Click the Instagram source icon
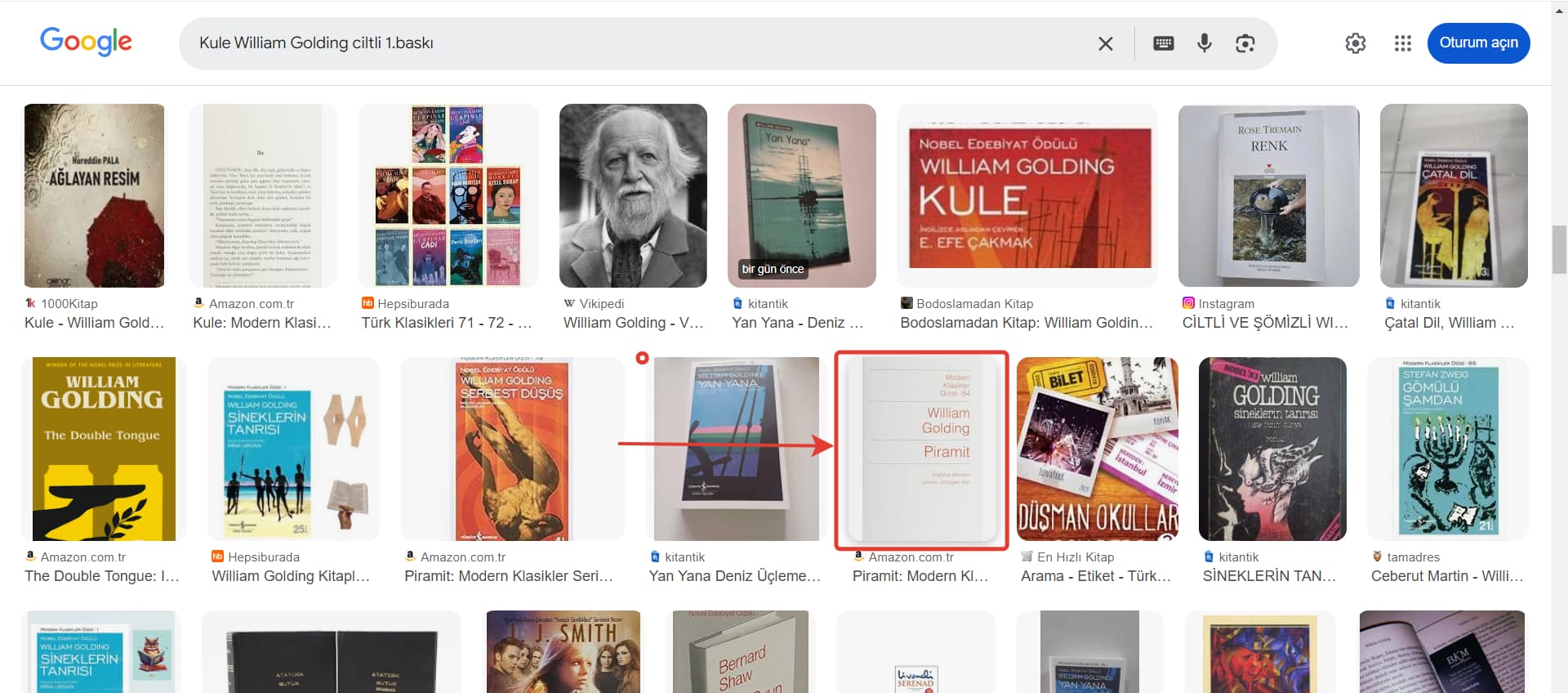The image size is (1568, 693). pos(1188,303)
